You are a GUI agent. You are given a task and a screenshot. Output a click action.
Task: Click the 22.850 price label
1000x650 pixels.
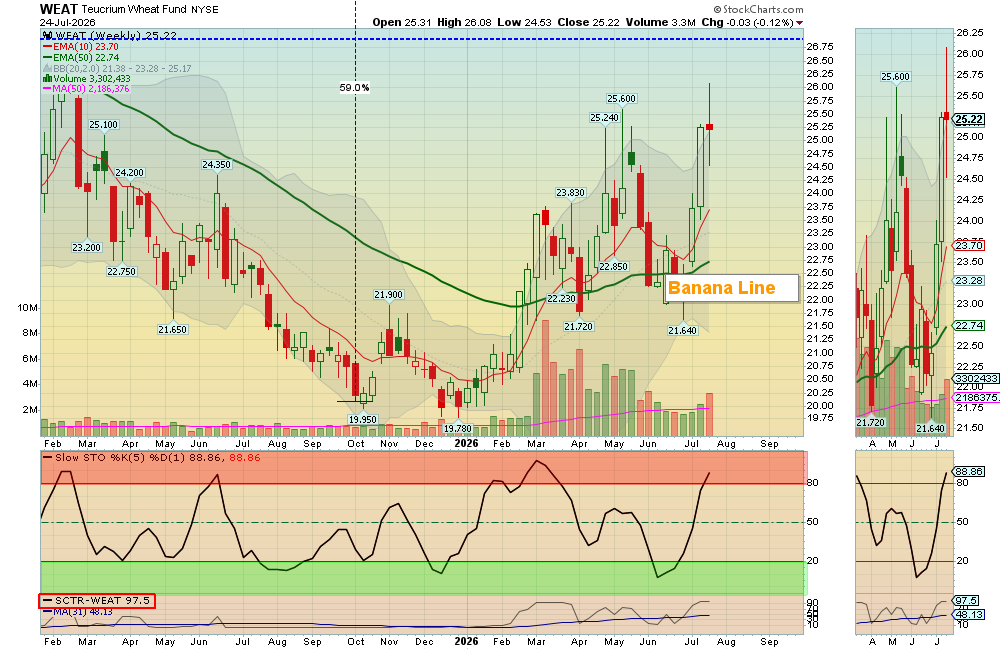click(614, 267)
